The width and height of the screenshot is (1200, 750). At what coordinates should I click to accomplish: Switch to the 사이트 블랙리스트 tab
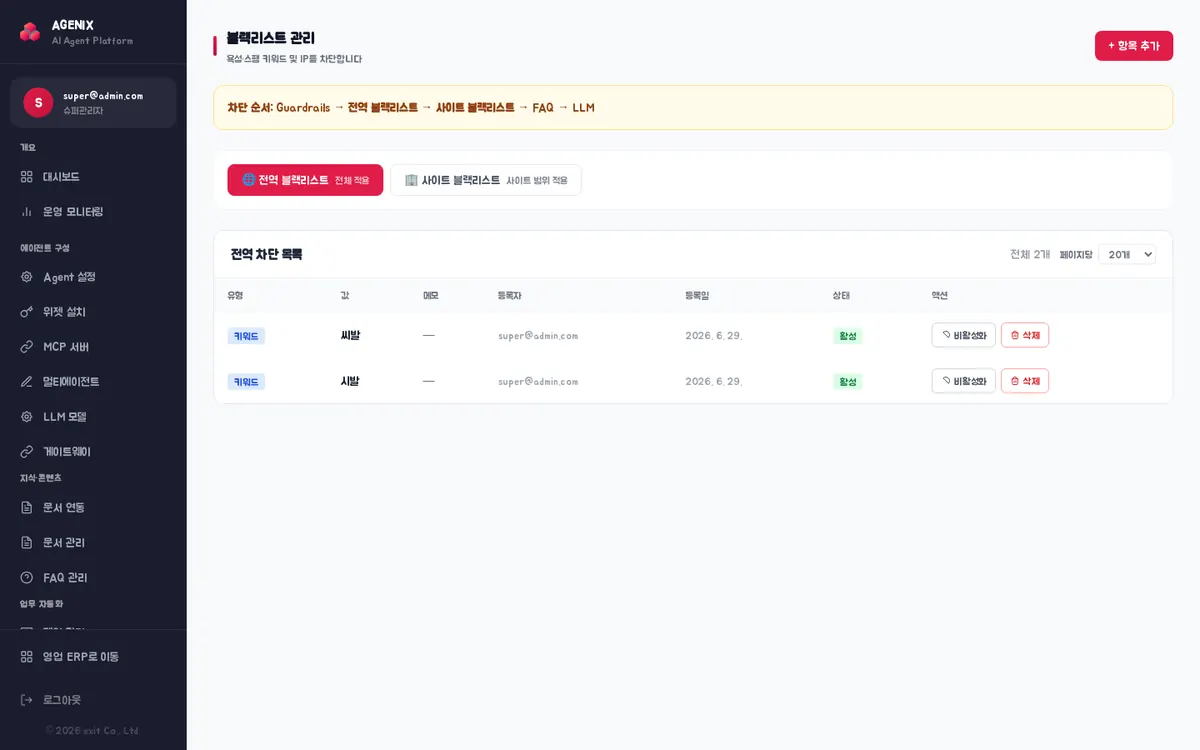486,180
